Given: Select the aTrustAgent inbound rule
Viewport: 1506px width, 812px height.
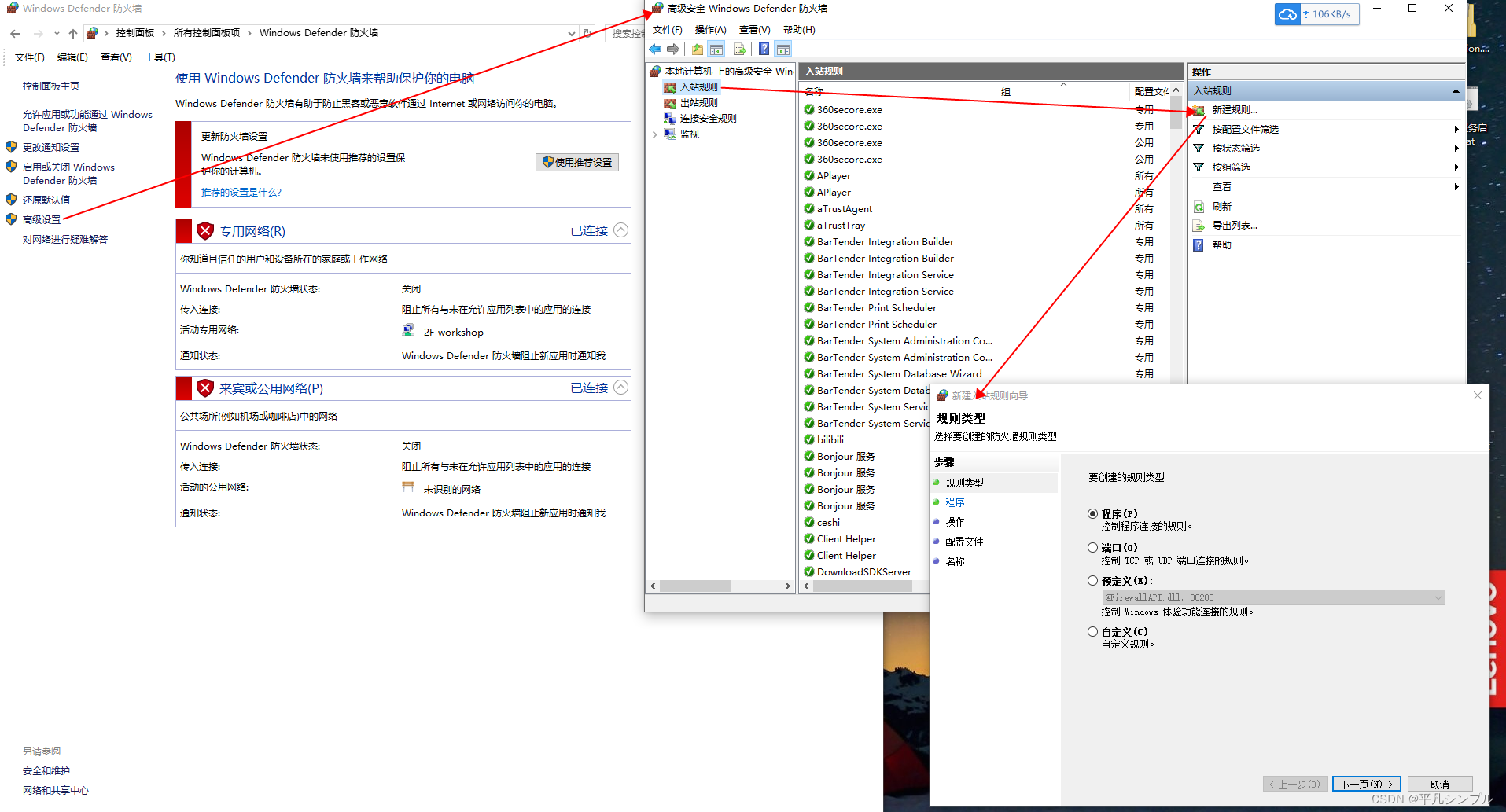Looking at the screenshot, I should 844,209.
